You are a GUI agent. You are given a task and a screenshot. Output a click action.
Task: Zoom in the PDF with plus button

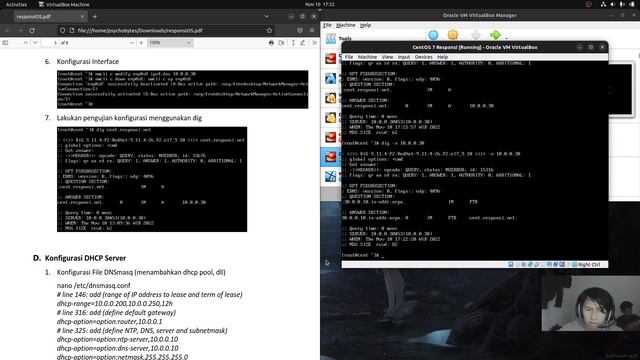141,42
